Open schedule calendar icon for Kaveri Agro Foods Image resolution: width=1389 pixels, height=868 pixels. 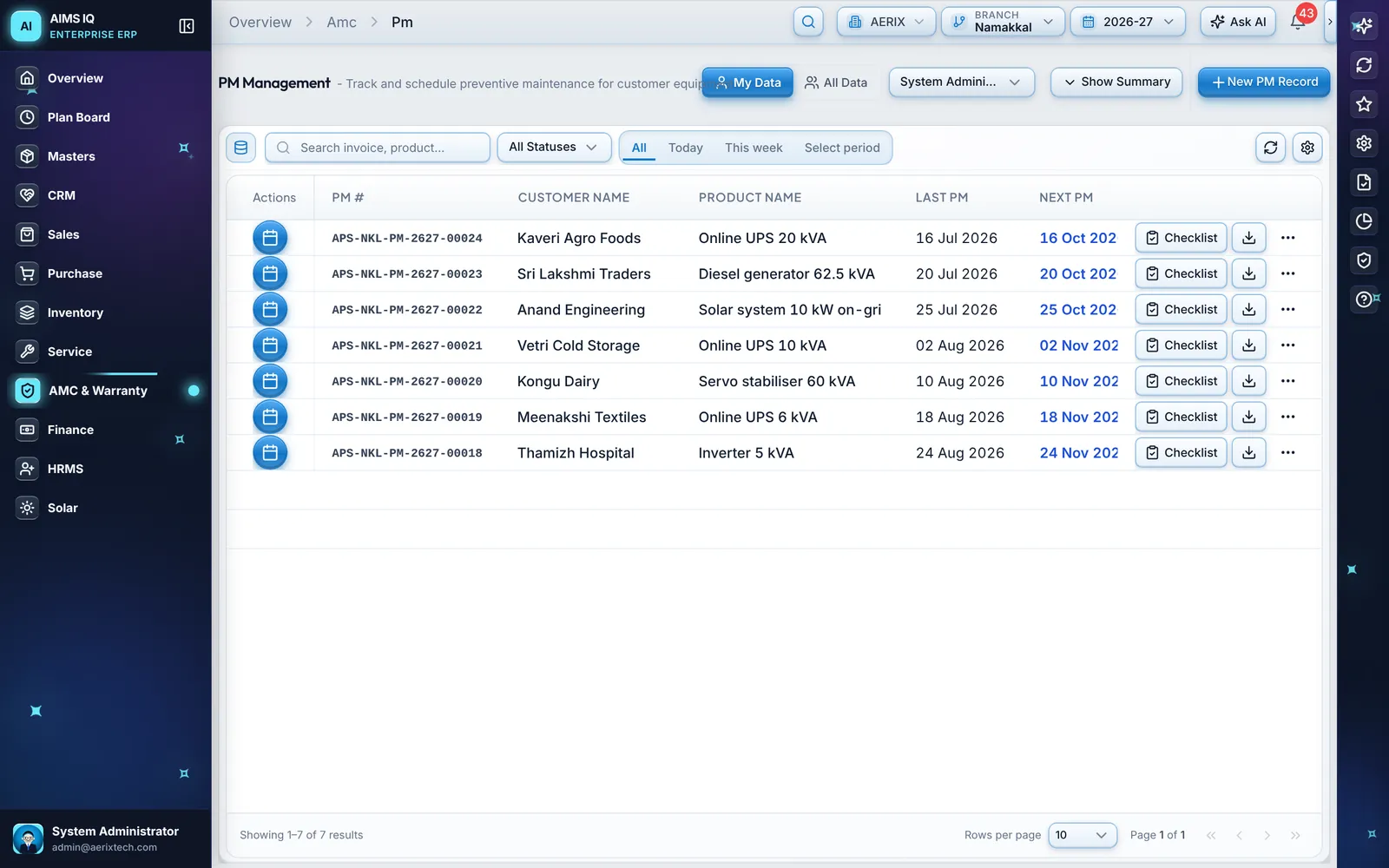270,238
